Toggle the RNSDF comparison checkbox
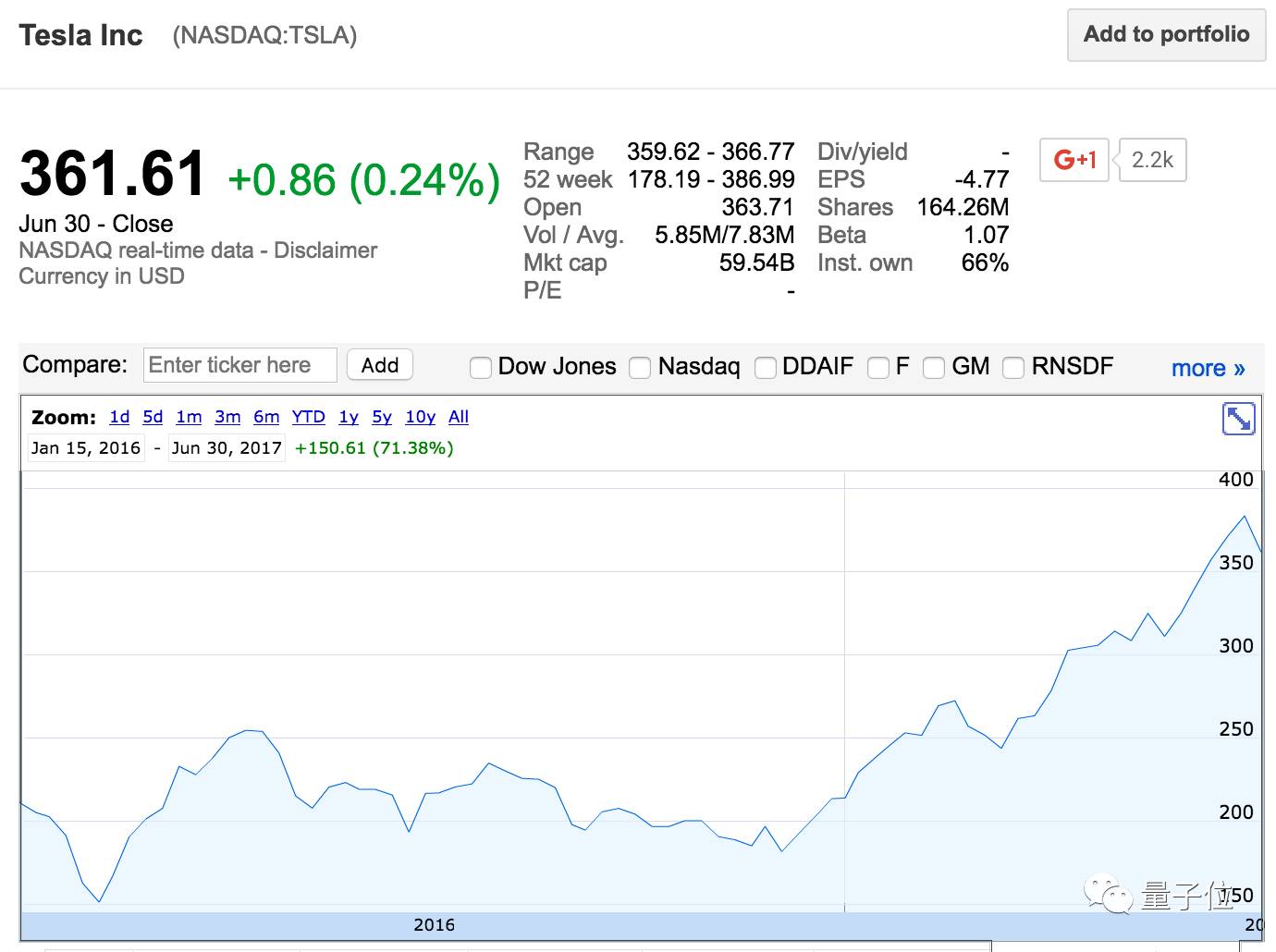The height and width of the screenshot is (952, 1276). (x=1013, y=368)
